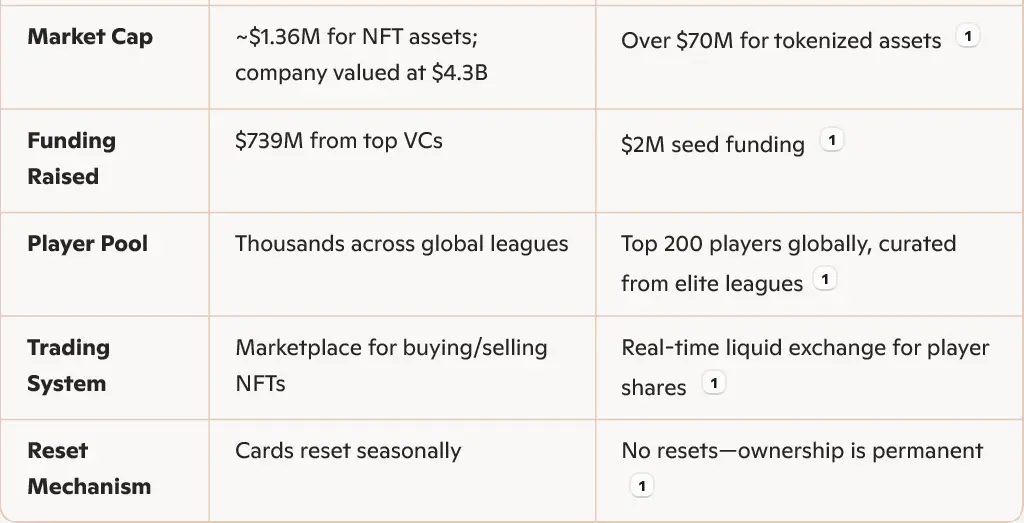Select the Reset Mechanism row header
This screenshot has width=1024, height=523.
[89, 468]
